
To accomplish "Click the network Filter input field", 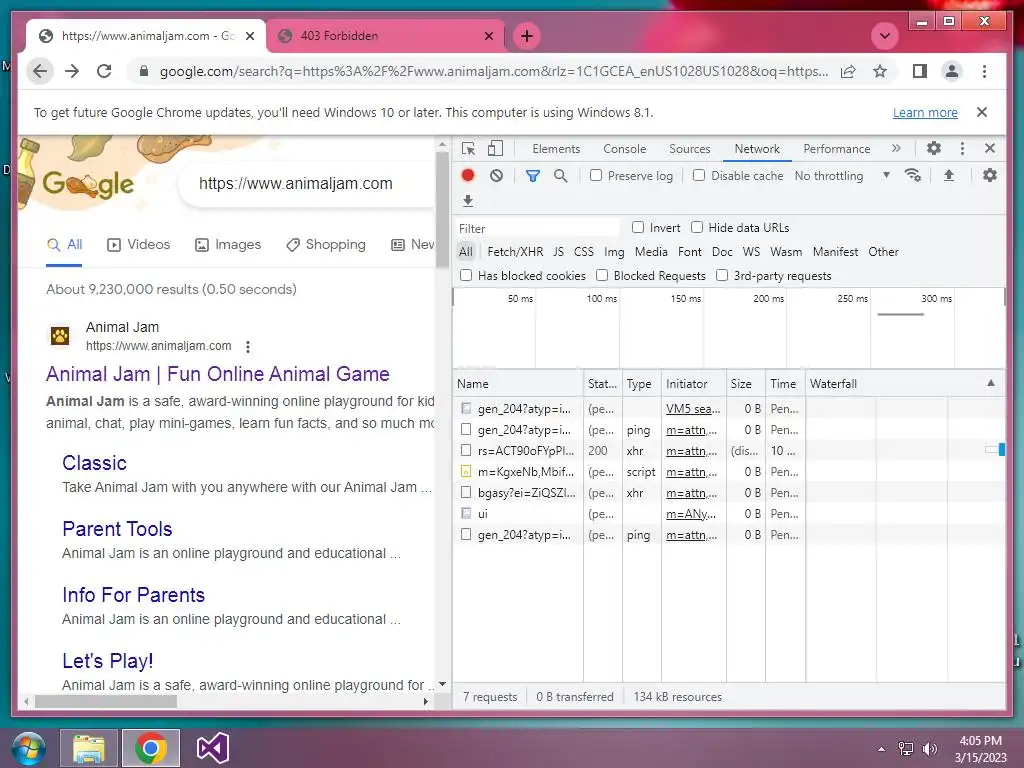I will click(x=536, y=229).
